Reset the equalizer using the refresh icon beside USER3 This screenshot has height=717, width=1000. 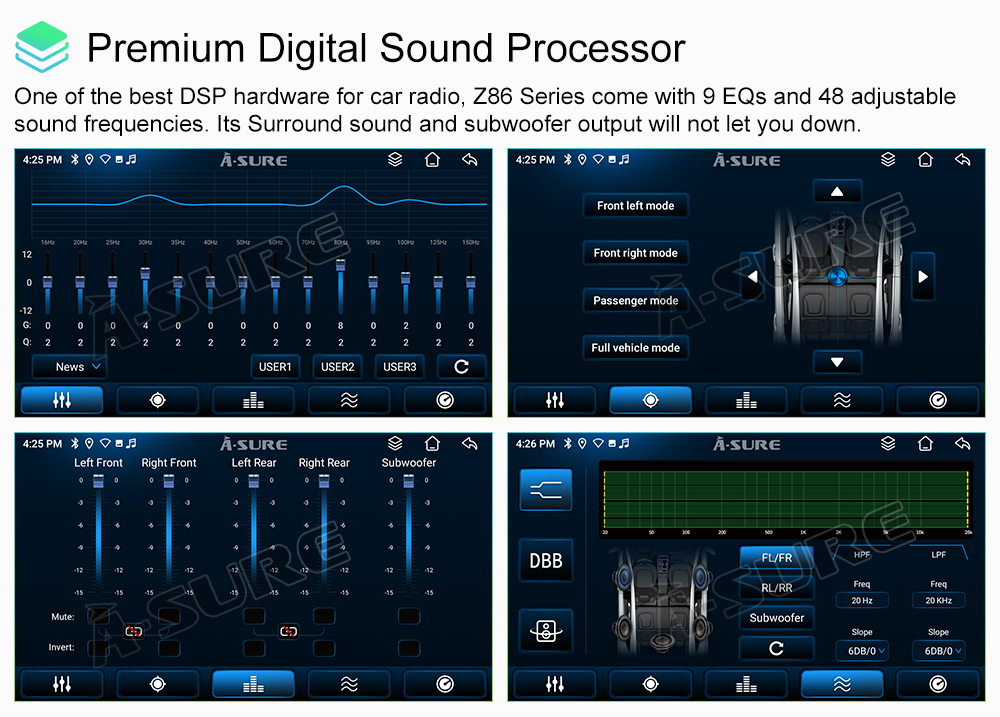point(461,367)
